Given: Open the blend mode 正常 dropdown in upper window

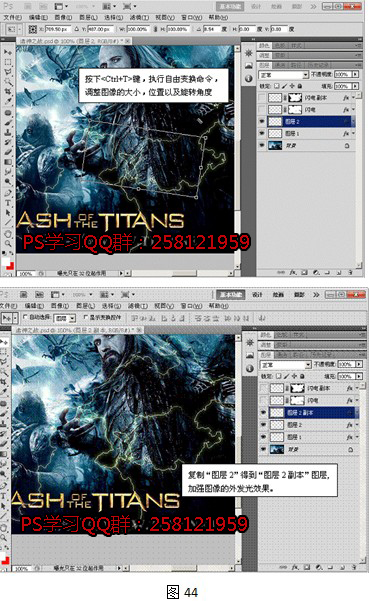Looking at the screenshot, I should [x=284, y=74].
